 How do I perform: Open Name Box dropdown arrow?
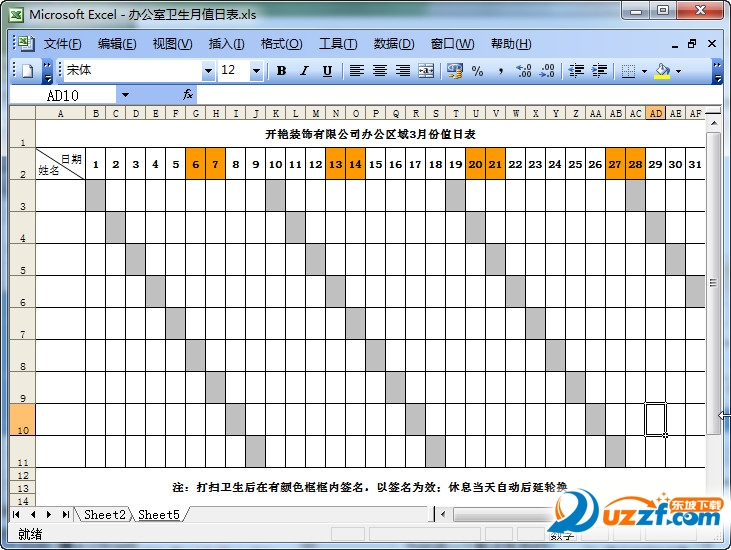pyautogui.click(x=125, y=95)
